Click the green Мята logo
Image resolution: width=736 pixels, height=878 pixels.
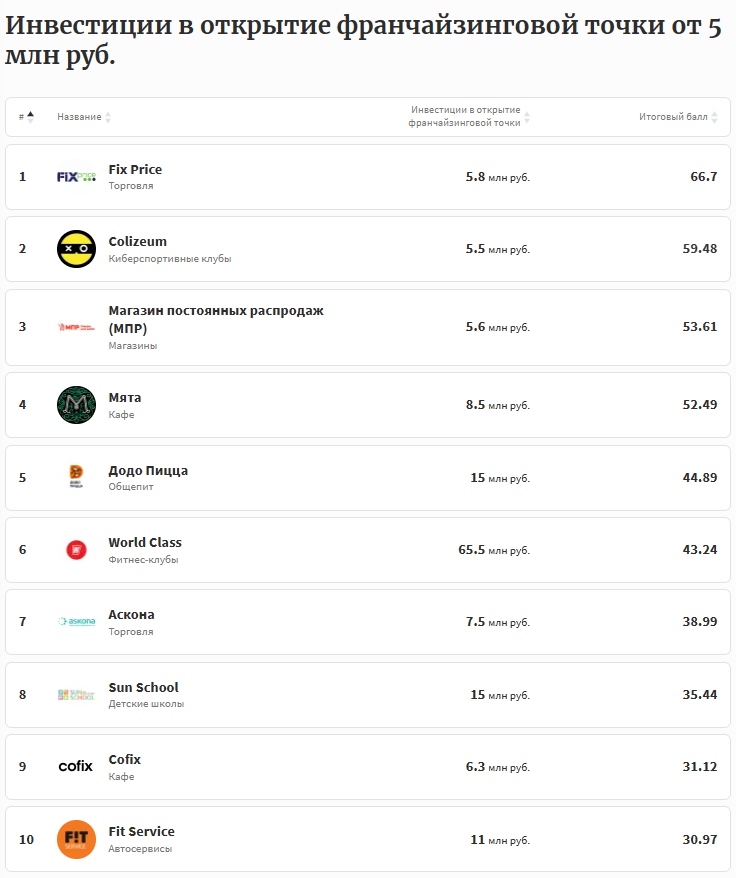(76, 405)
